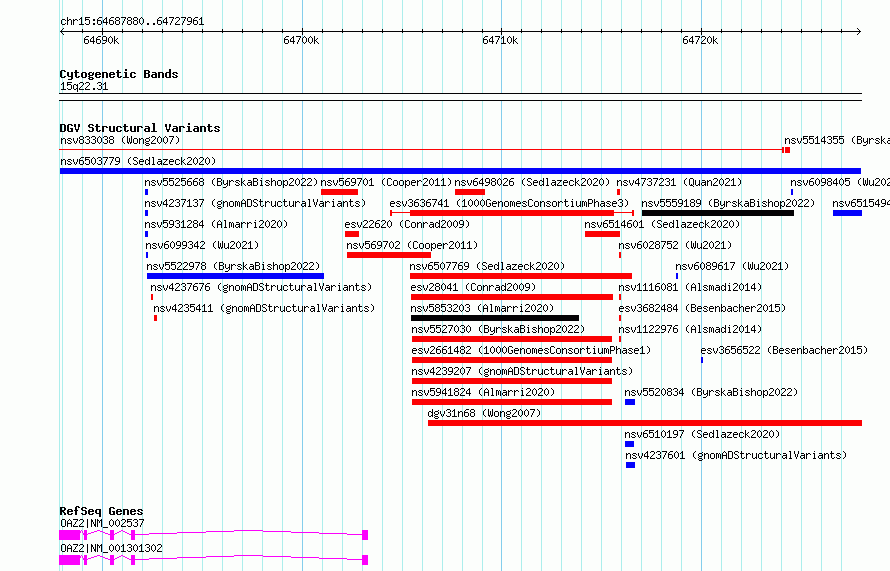The image size is (890, 571).
Task: Click nsv6507769 (Sedlazeck2020) label
Action: pyautogui.click(x=487, y=266)
